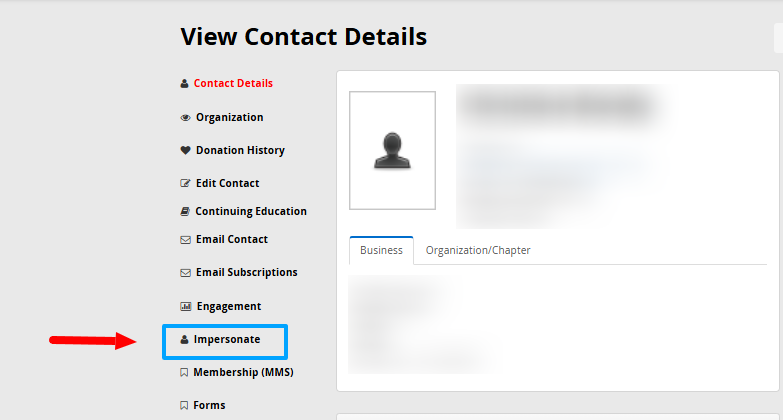
Task: Click the person icon beside Contact Details
Action: (x=184, y=83)
